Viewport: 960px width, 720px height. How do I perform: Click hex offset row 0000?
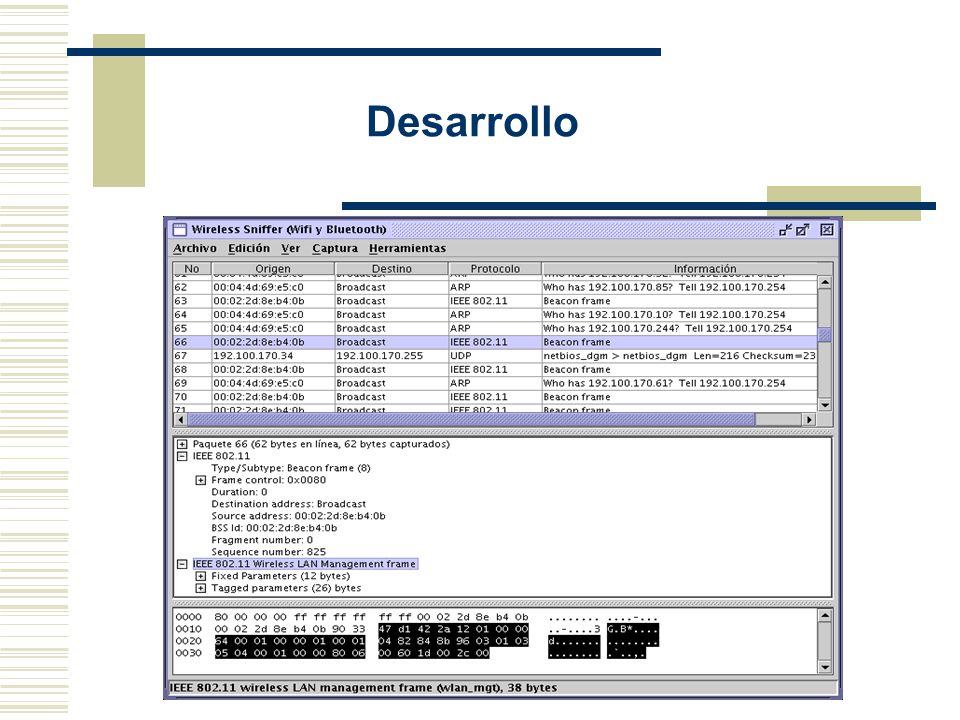pos(189,617)
